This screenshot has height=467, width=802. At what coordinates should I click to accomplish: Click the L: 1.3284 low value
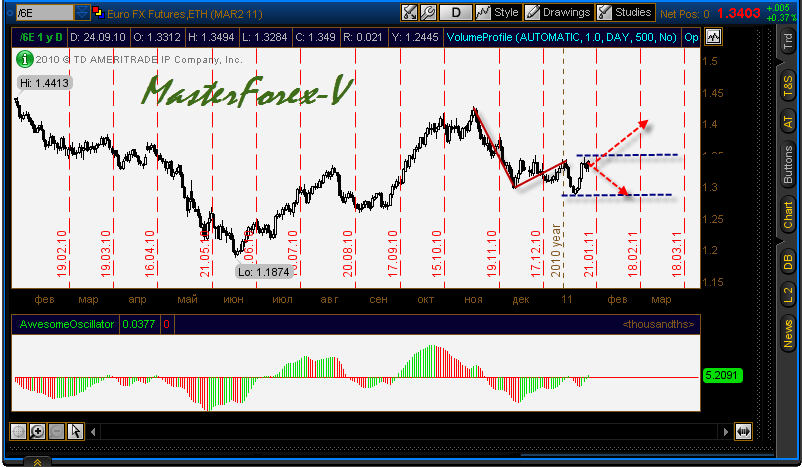click(264, 37)
